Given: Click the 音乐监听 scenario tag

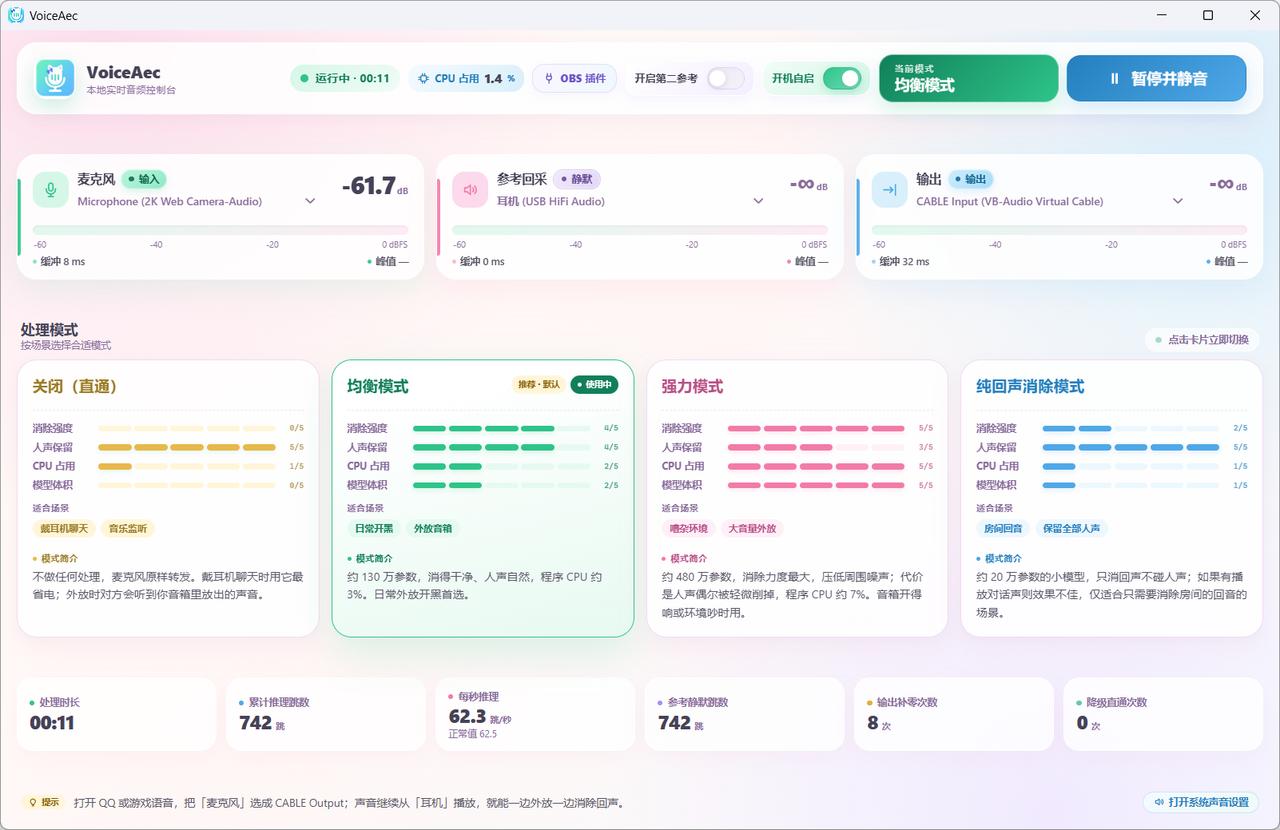Looking at the screenshot, I should click(x=128, y=528).
